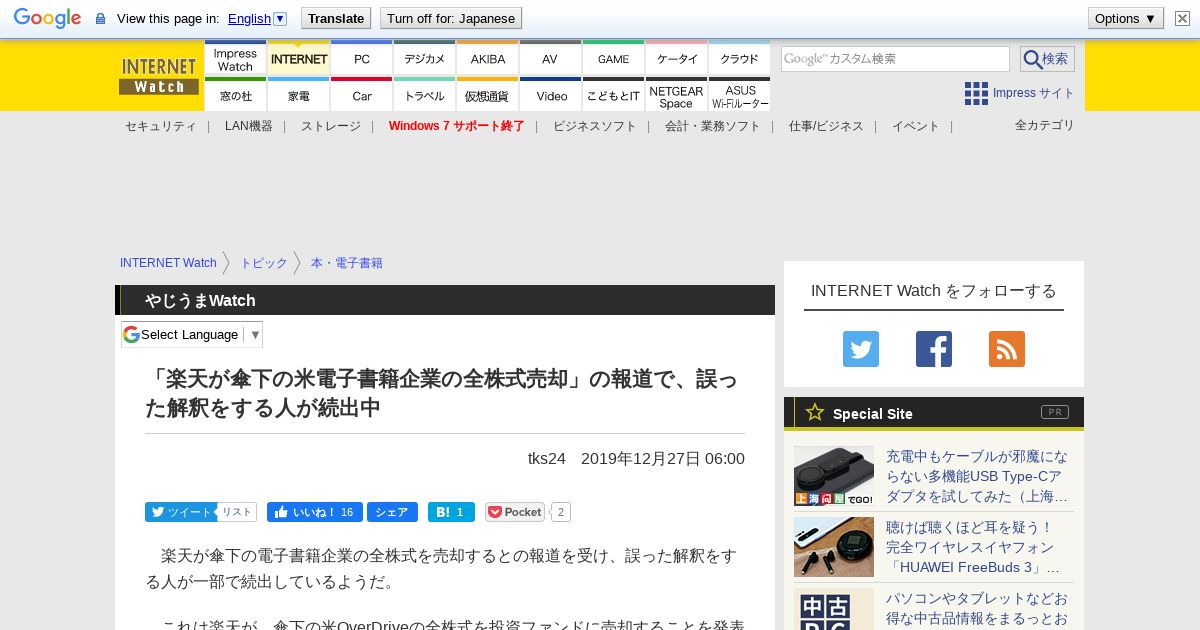Image resolution: width=1200 pixels, height=630 pixels.
Task: Open the PC tab
Action: coord(362,59)
